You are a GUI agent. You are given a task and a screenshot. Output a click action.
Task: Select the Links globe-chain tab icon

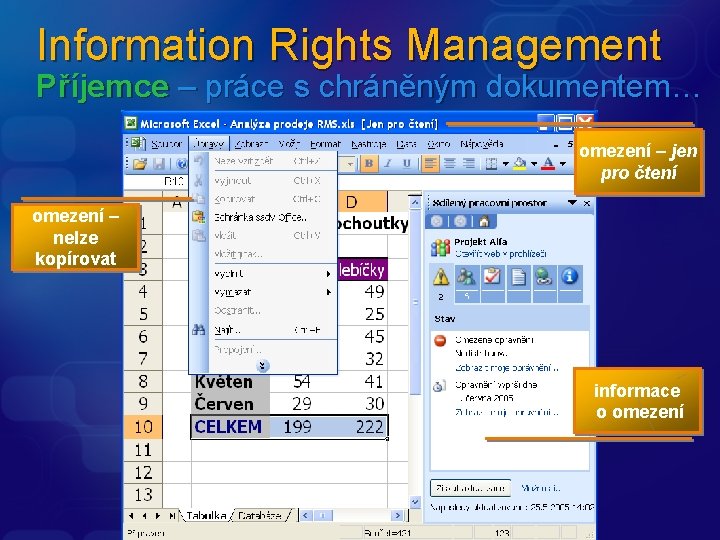pos(544,277)
